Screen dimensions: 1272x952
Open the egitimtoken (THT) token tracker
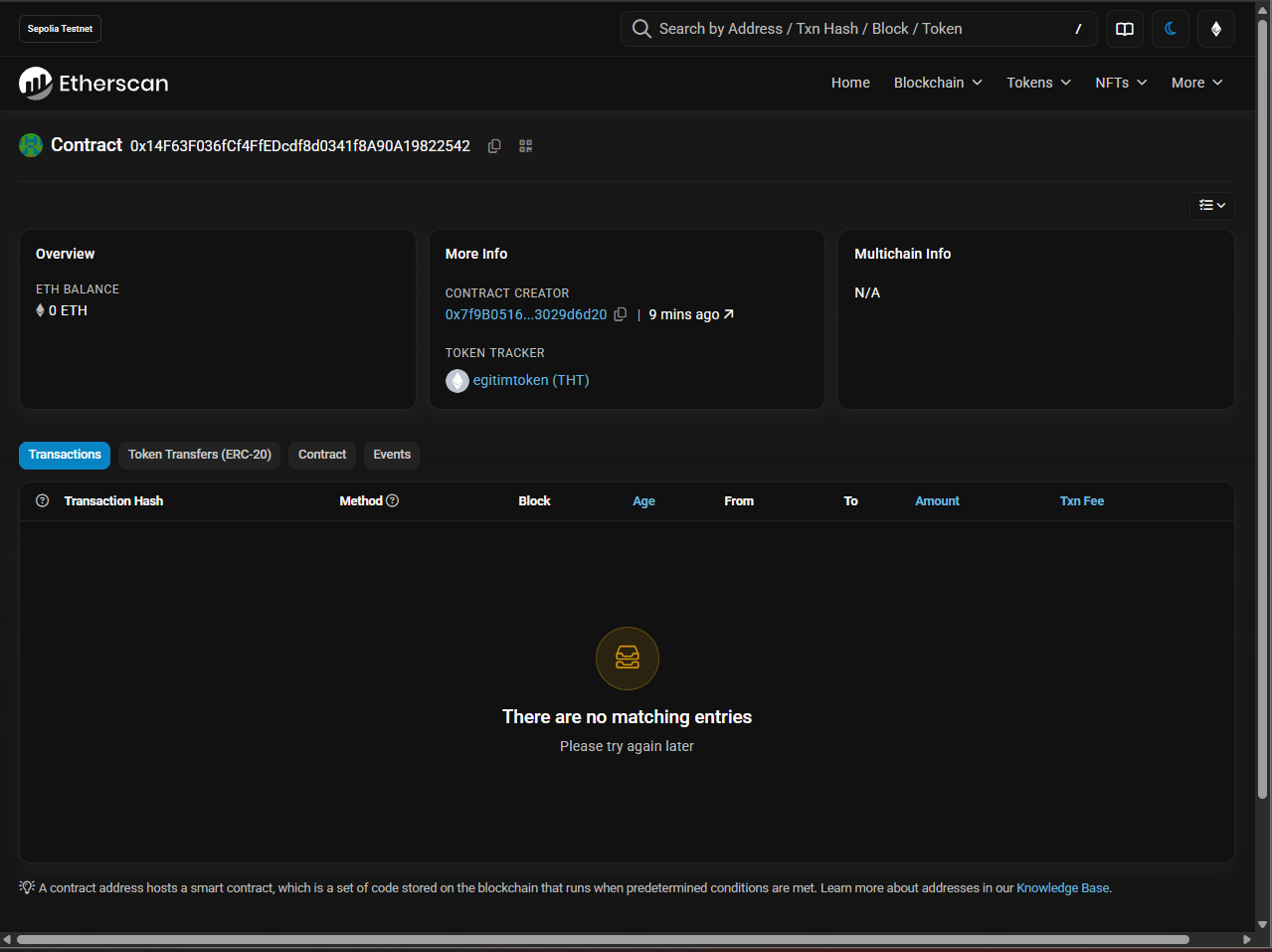point(531,381)
